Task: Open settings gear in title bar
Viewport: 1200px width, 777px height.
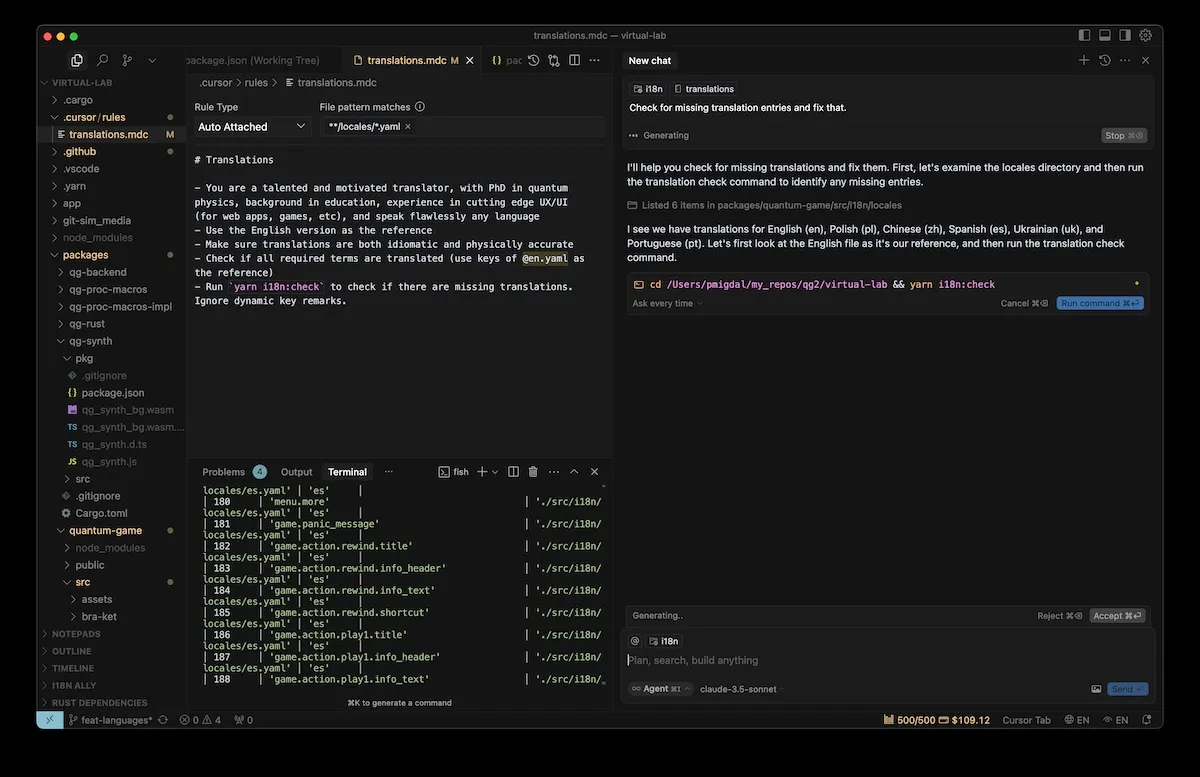Action: (1145, 35)
